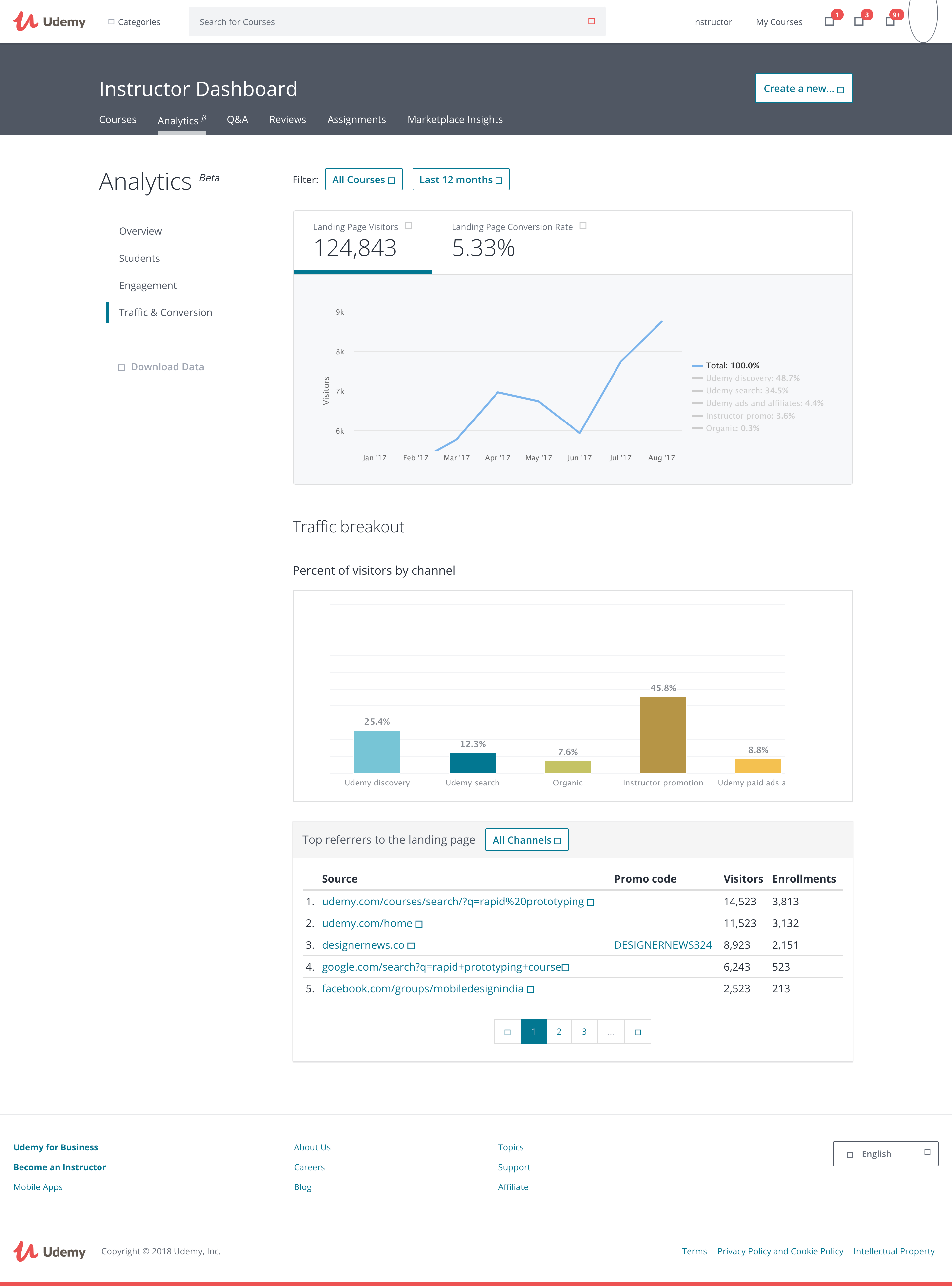Click the Udemy paid ads 8.8% bar

[x=758, y=766]
